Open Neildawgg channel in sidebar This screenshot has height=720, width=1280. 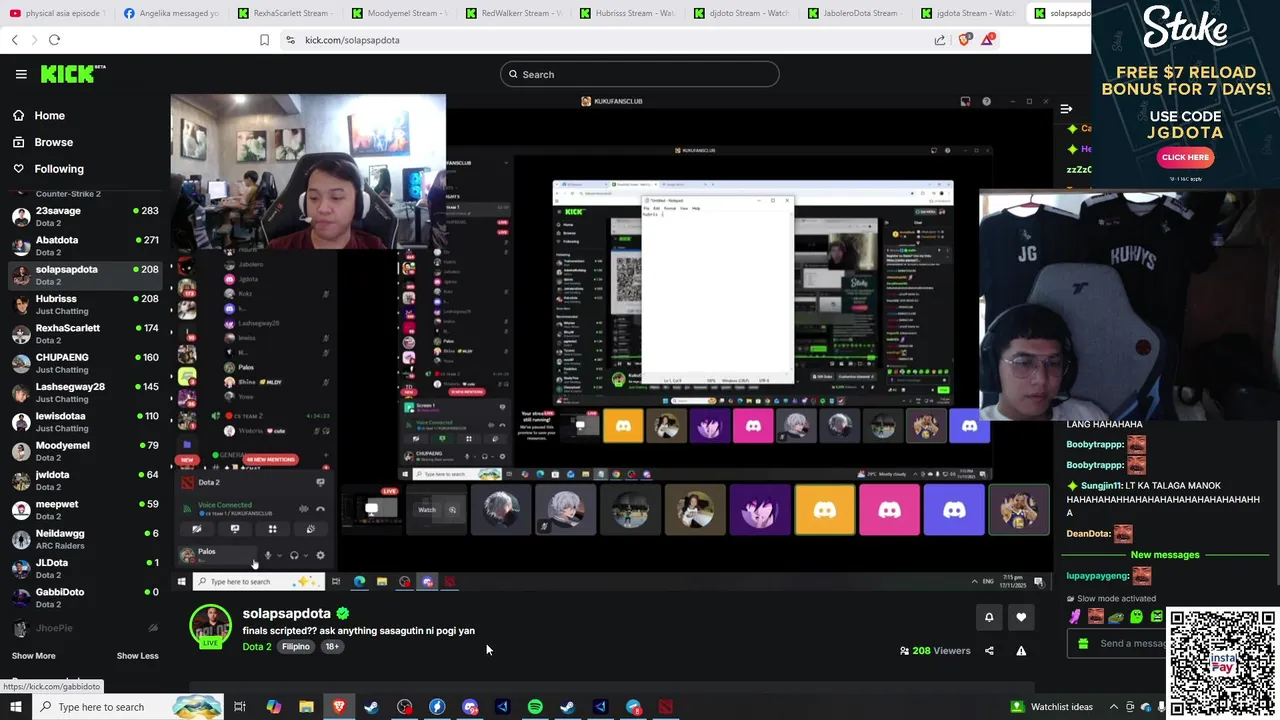click(85, 538)
